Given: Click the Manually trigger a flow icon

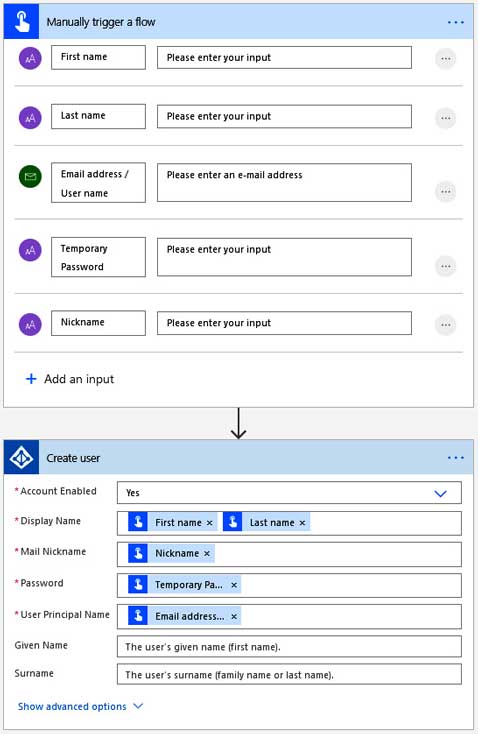Looking at the screenshot, I should pyautogui.click(x=22, y=22).
